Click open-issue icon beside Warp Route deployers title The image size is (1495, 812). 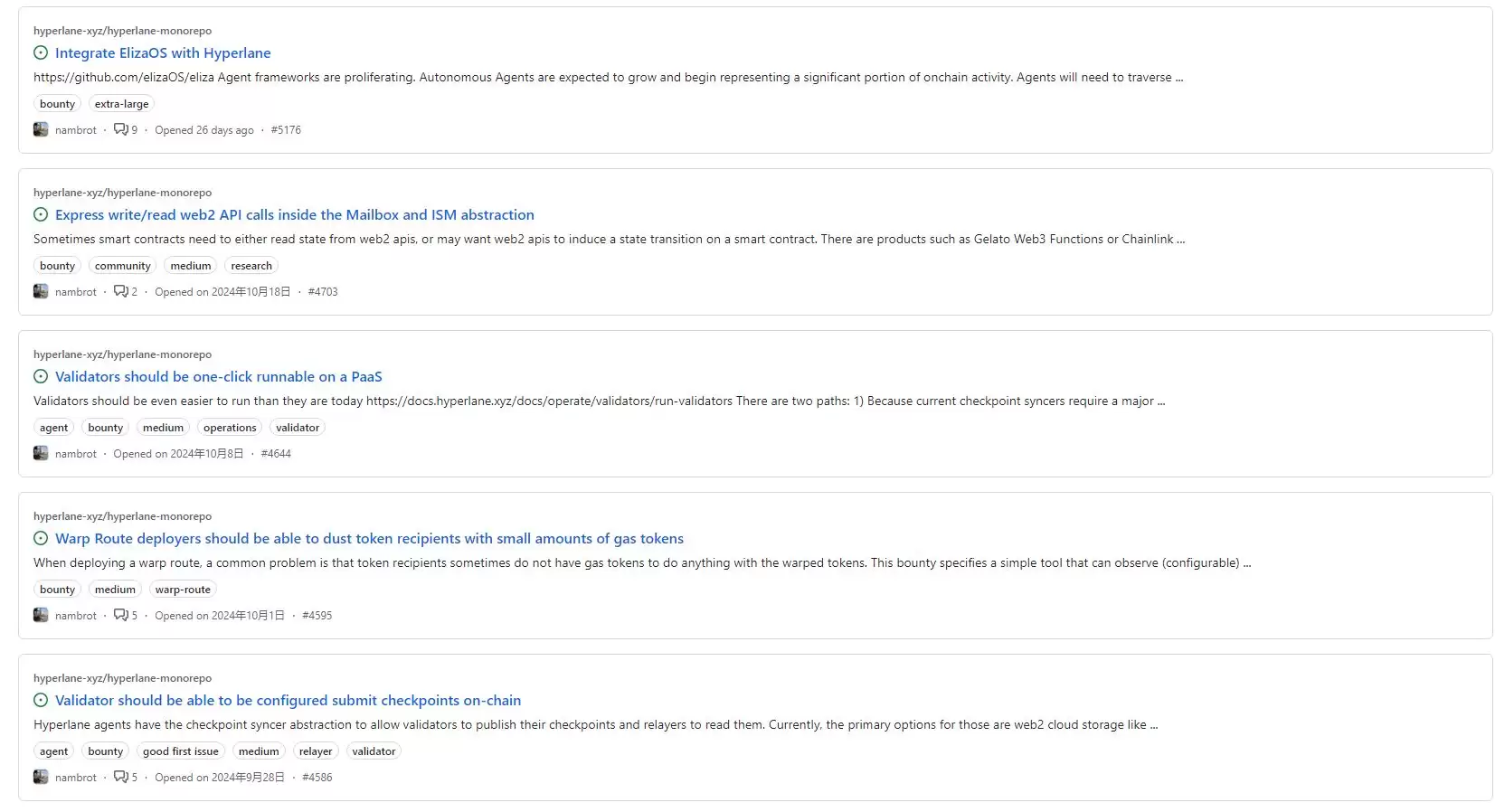point(41,539)
